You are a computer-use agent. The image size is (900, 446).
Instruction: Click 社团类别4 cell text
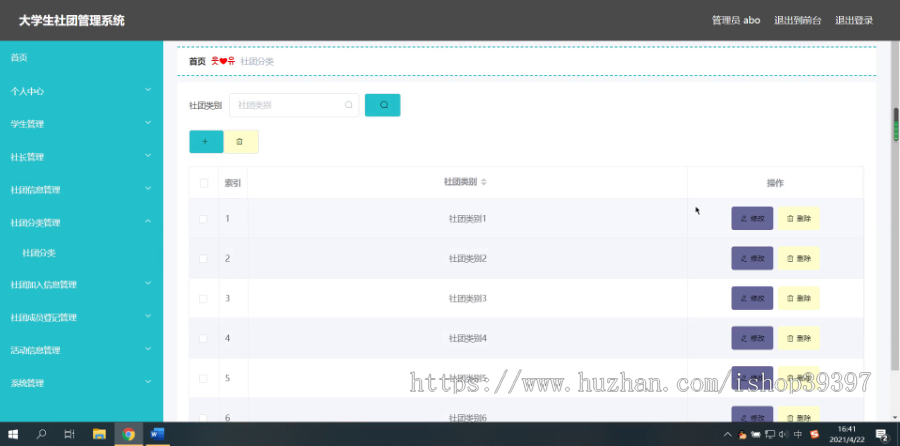[x=467, y=339]
